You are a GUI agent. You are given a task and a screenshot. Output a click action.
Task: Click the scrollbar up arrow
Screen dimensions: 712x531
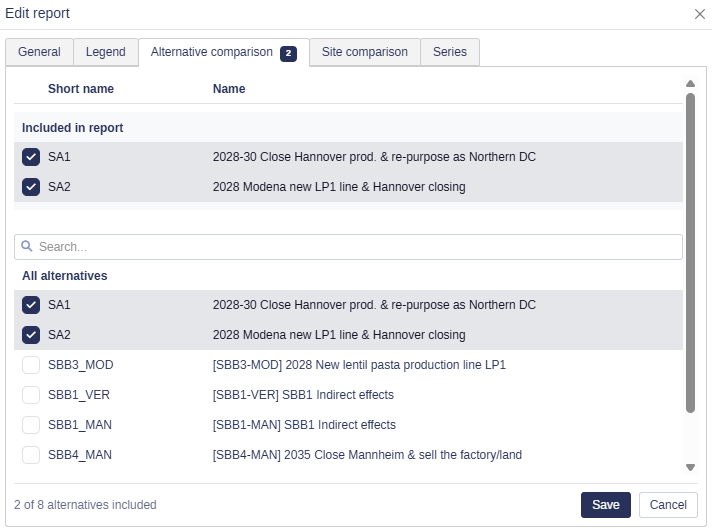(x=690, y=84)
